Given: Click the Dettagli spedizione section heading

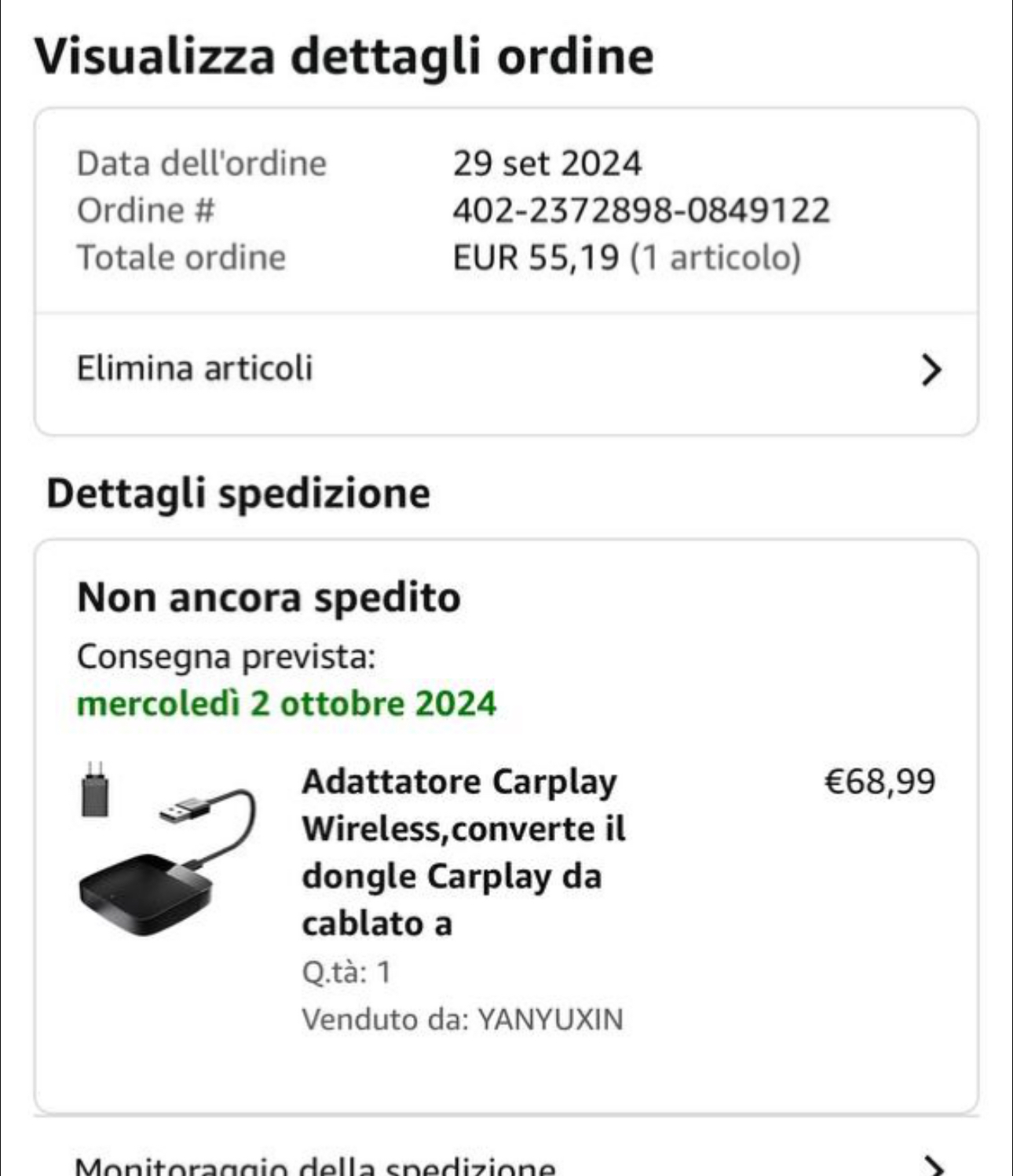Looking at the screenshot, I should [238, 493].
